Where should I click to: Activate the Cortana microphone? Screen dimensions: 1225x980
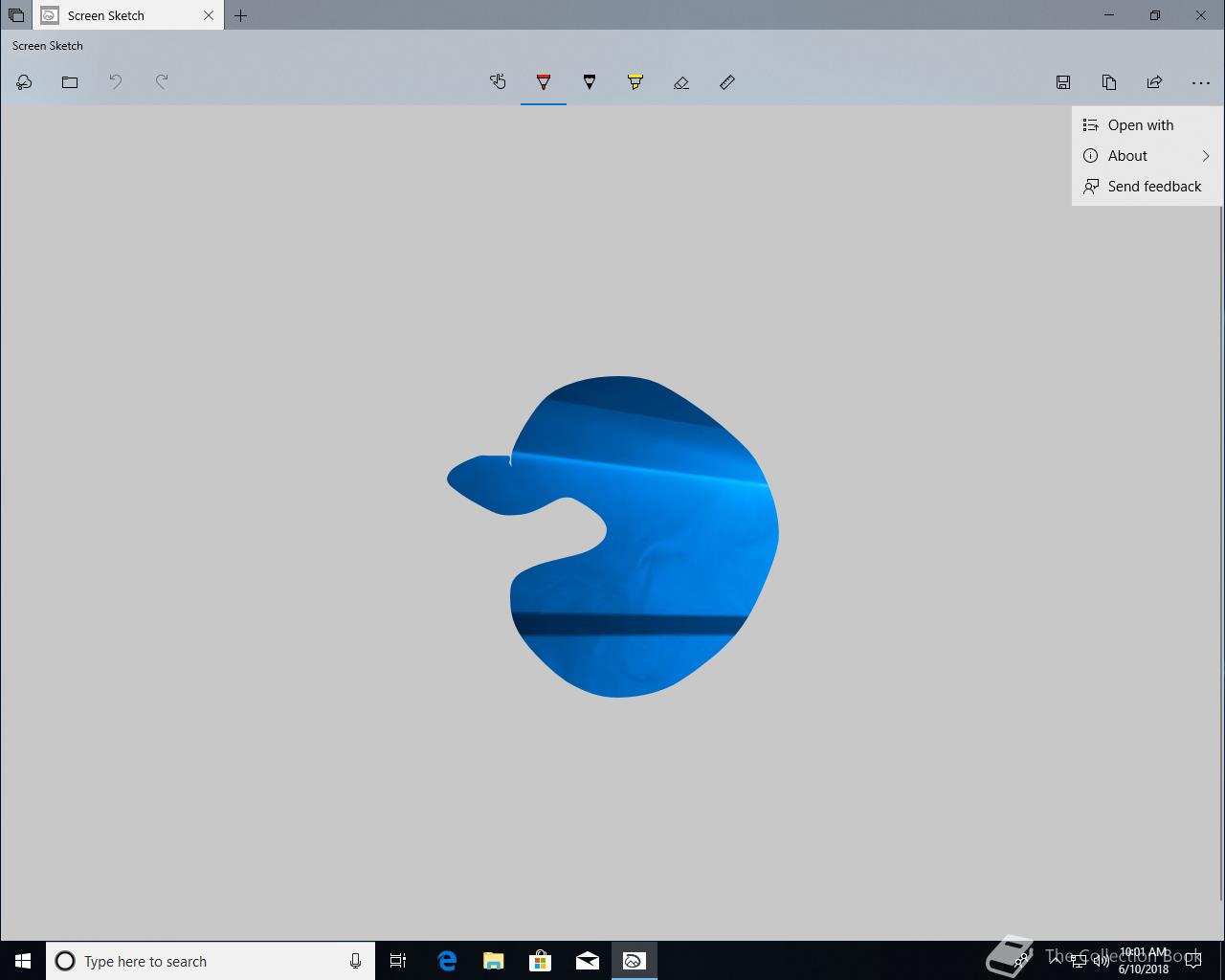pyautogui.click(x=355, y=961)
